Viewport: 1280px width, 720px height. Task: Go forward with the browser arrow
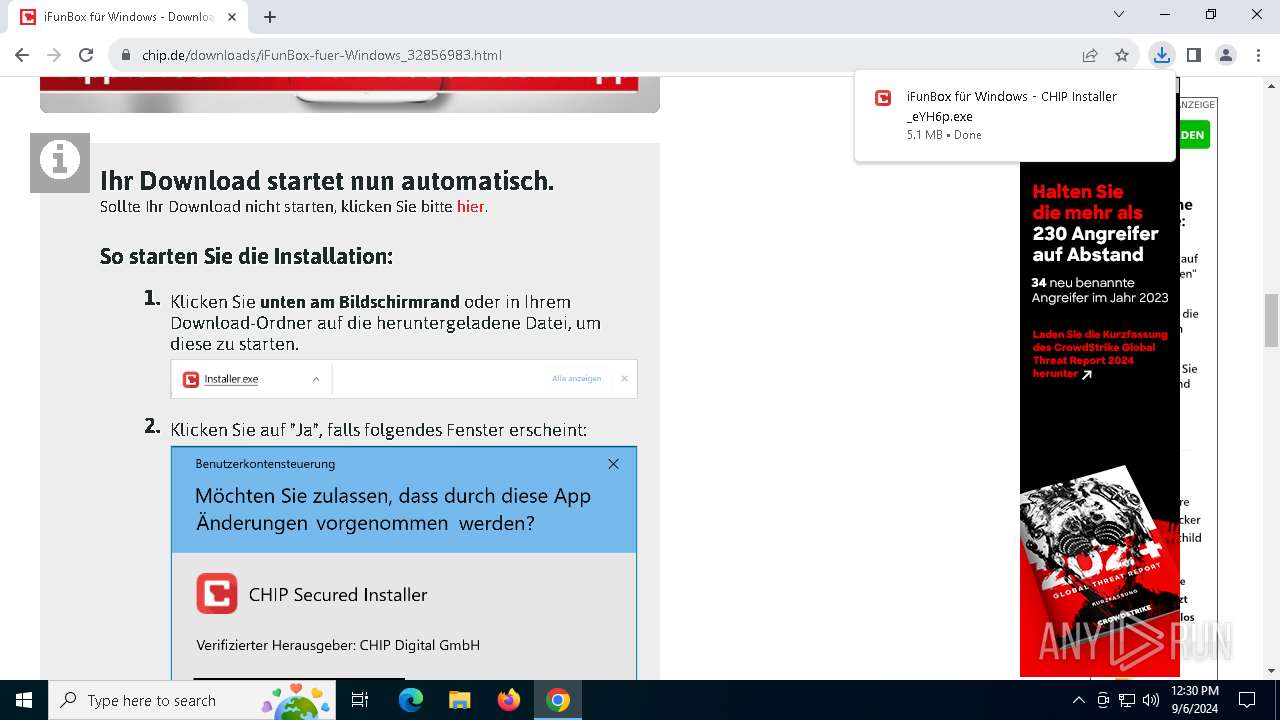click(54, 55)
